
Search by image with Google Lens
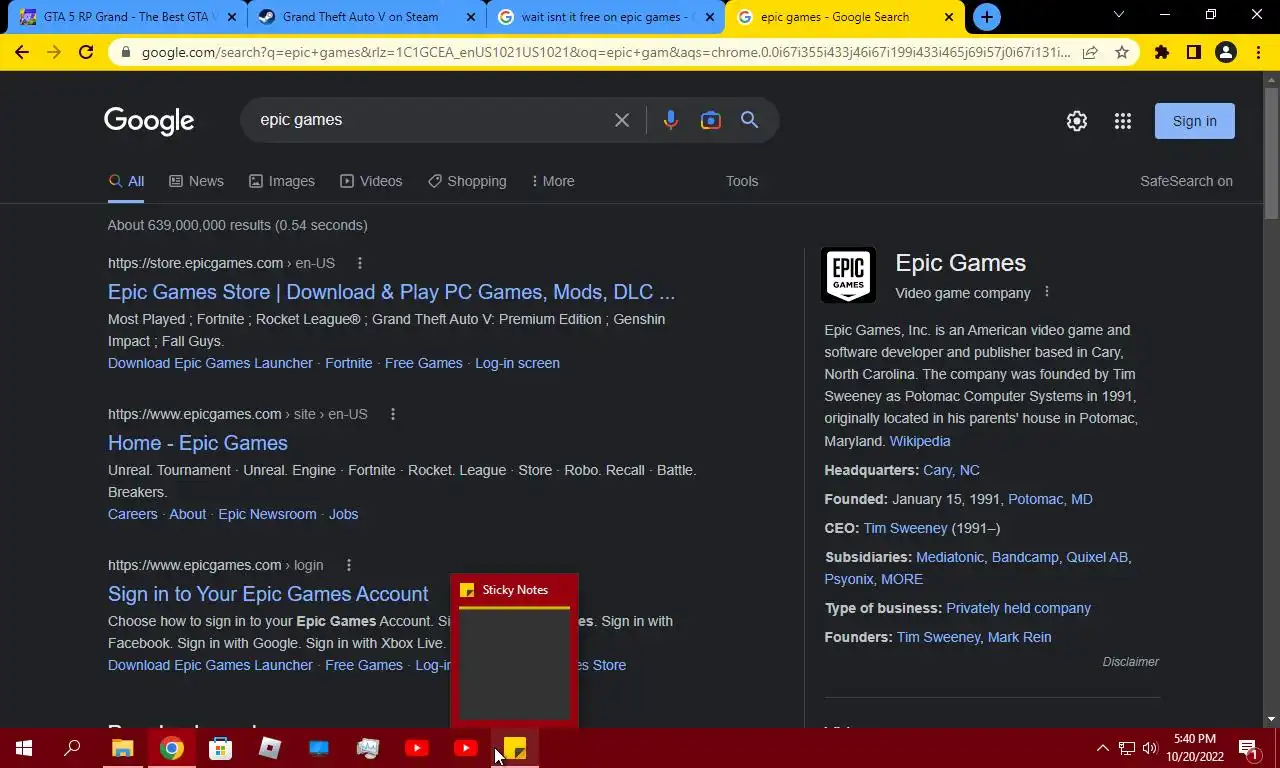pyautogui.click(x=711, y=120)
